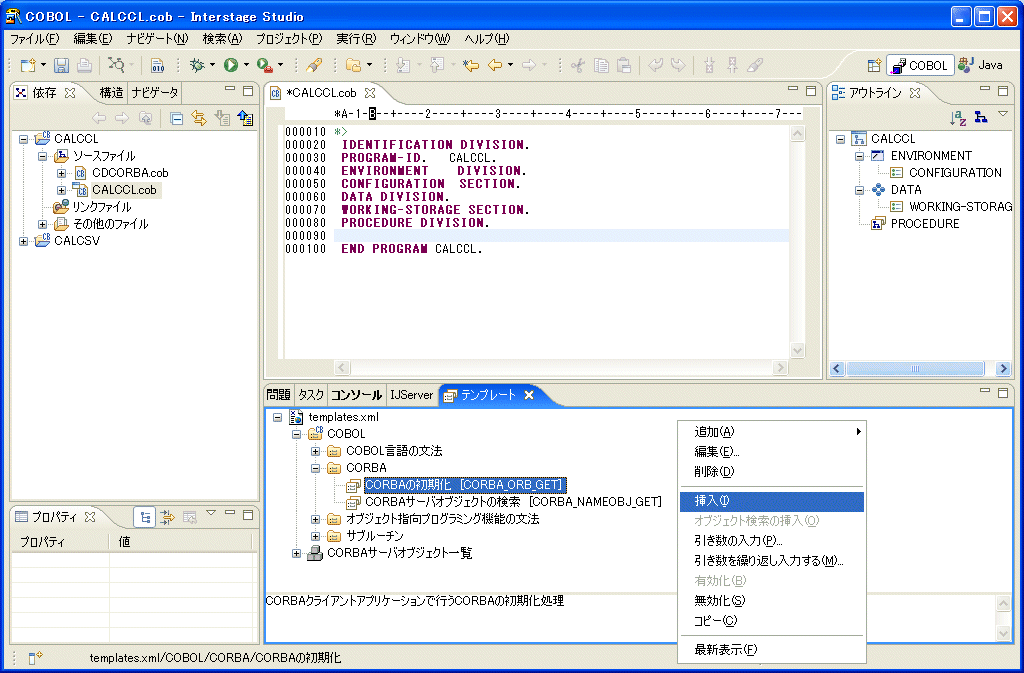
Task: Choose 無効化(S) in context menu
Action: tap(772, 601)
